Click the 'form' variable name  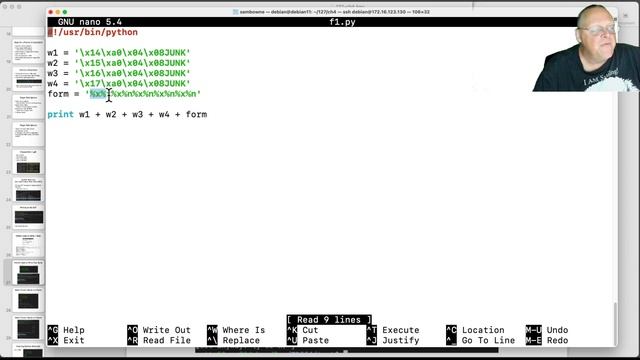tap(58, 94)
